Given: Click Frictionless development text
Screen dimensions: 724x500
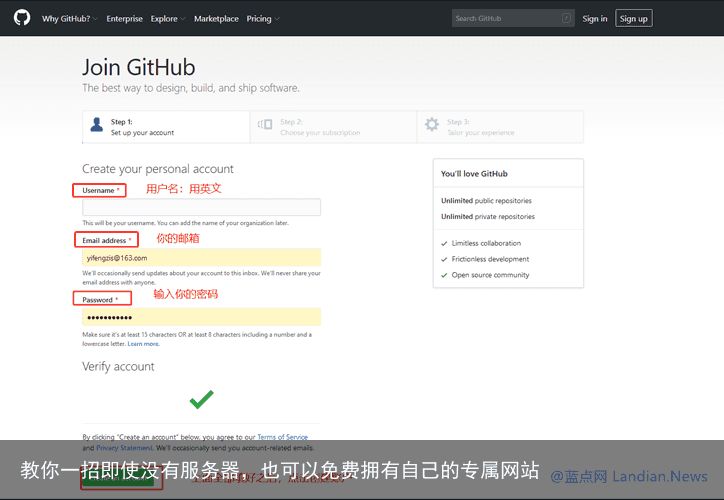Looking at the screenshot, I should [490, 259].
